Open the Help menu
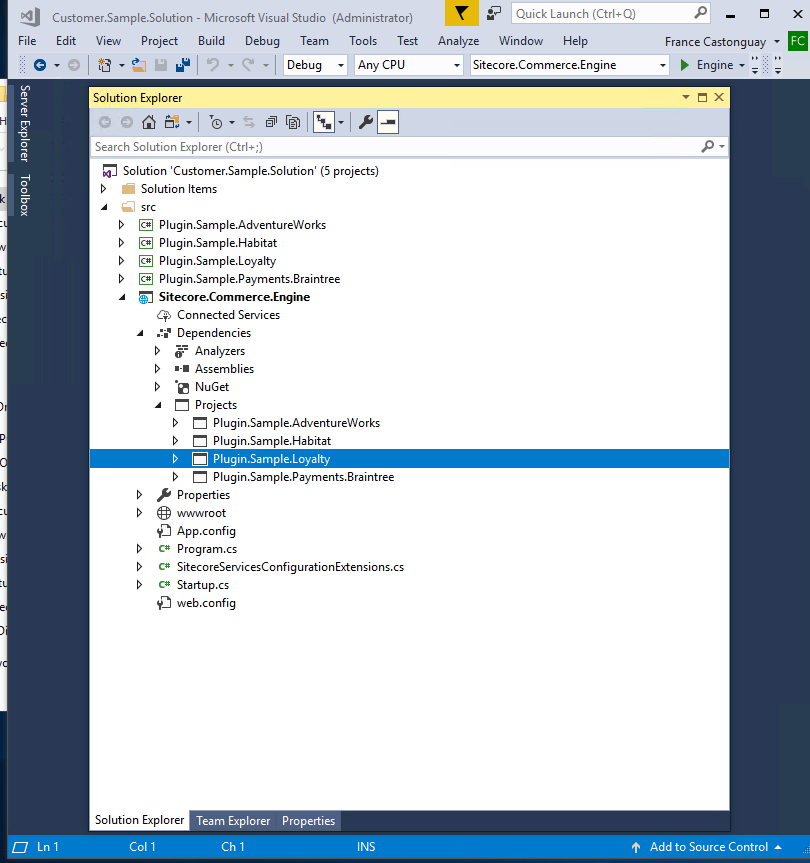 [575, 41]
